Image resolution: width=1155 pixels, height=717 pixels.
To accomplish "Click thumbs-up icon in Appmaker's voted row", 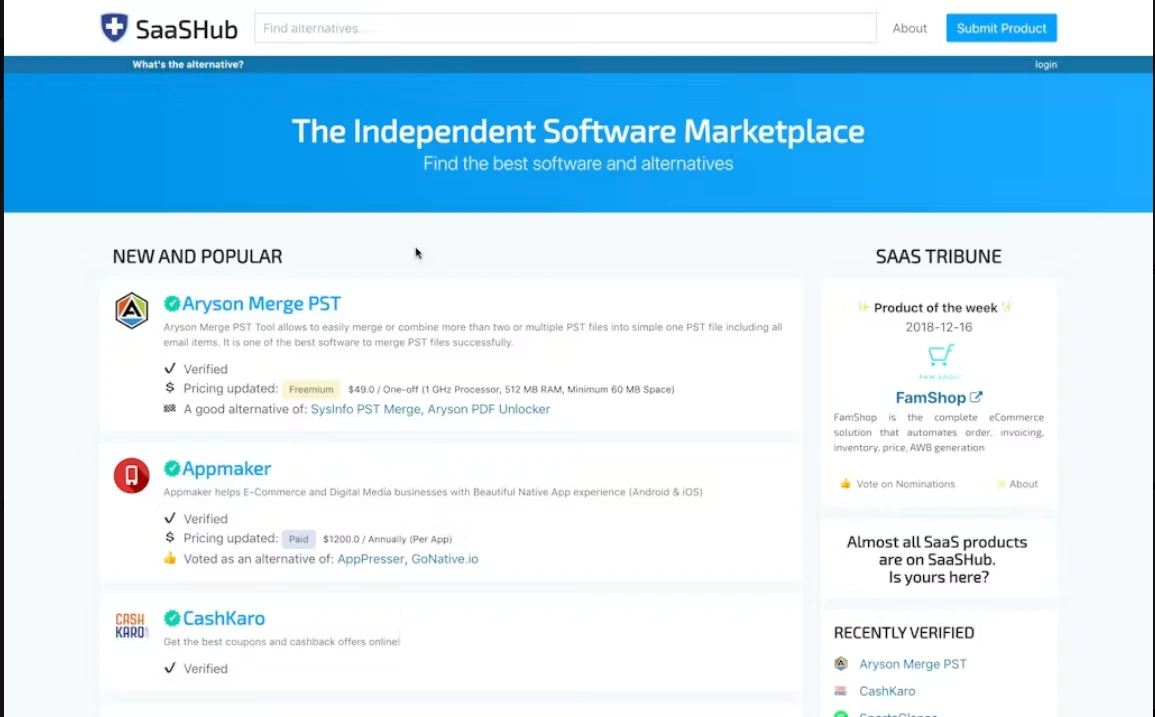I will pos(170,558).
